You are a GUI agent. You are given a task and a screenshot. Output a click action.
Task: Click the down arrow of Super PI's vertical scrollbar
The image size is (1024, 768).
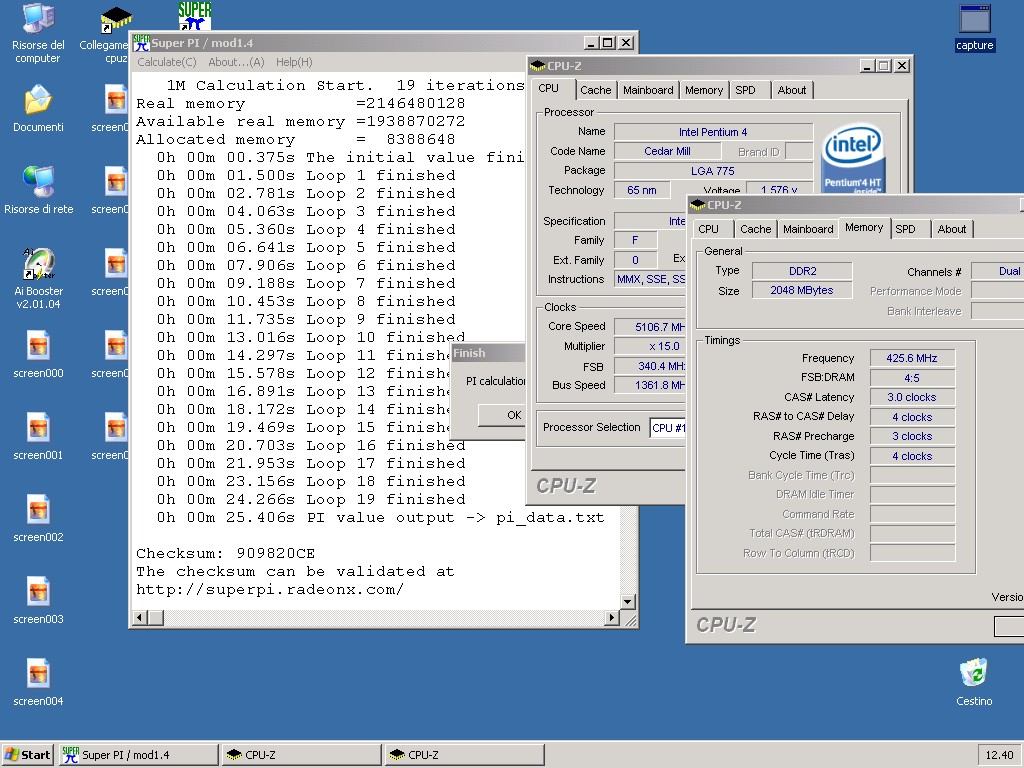click(x=628, y=601)
